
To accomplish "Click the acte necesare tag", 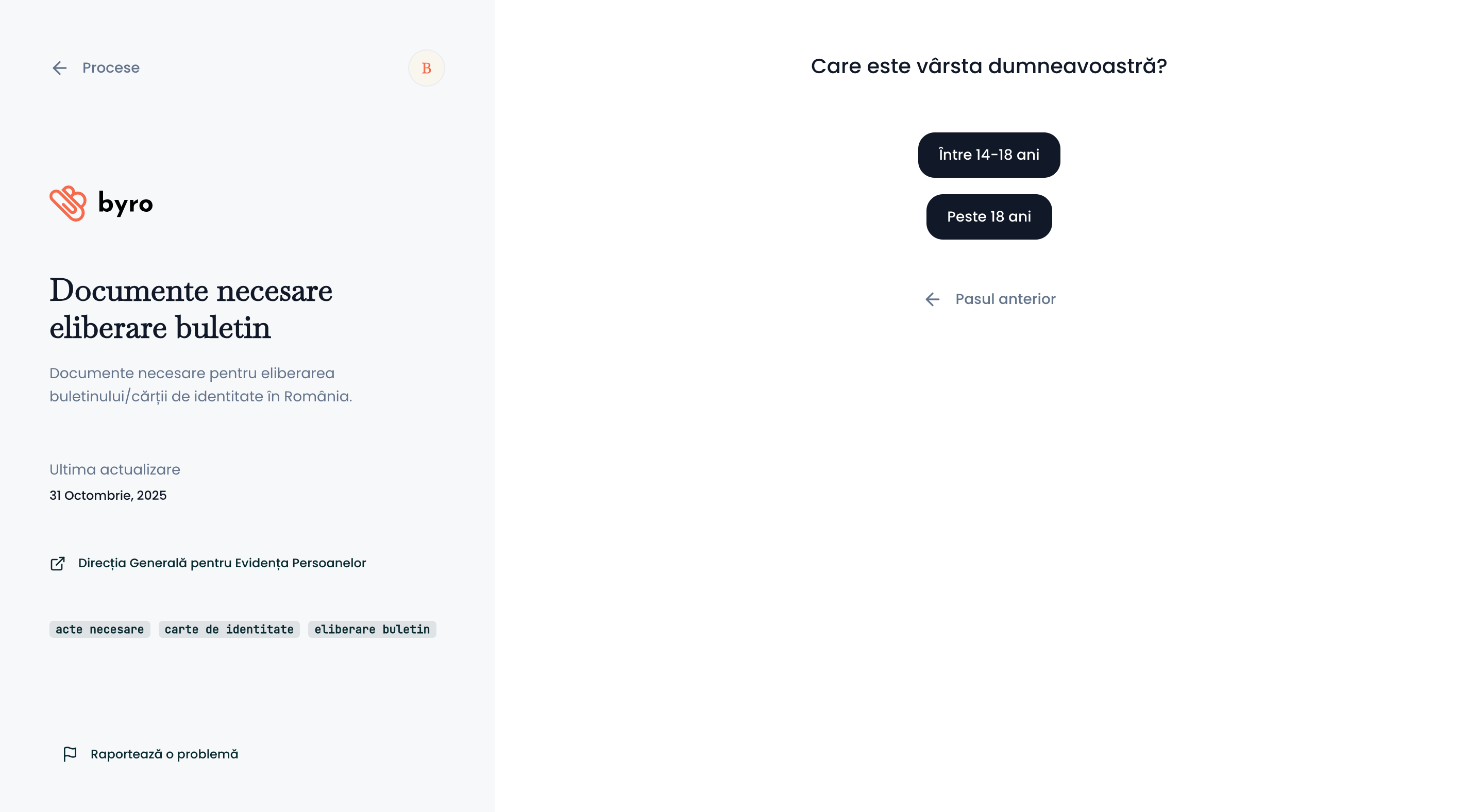I will pyautogui.click(x=99, y=630).
